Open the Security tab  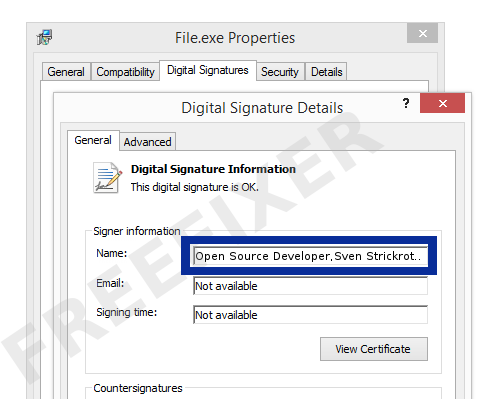pos(280,72)
